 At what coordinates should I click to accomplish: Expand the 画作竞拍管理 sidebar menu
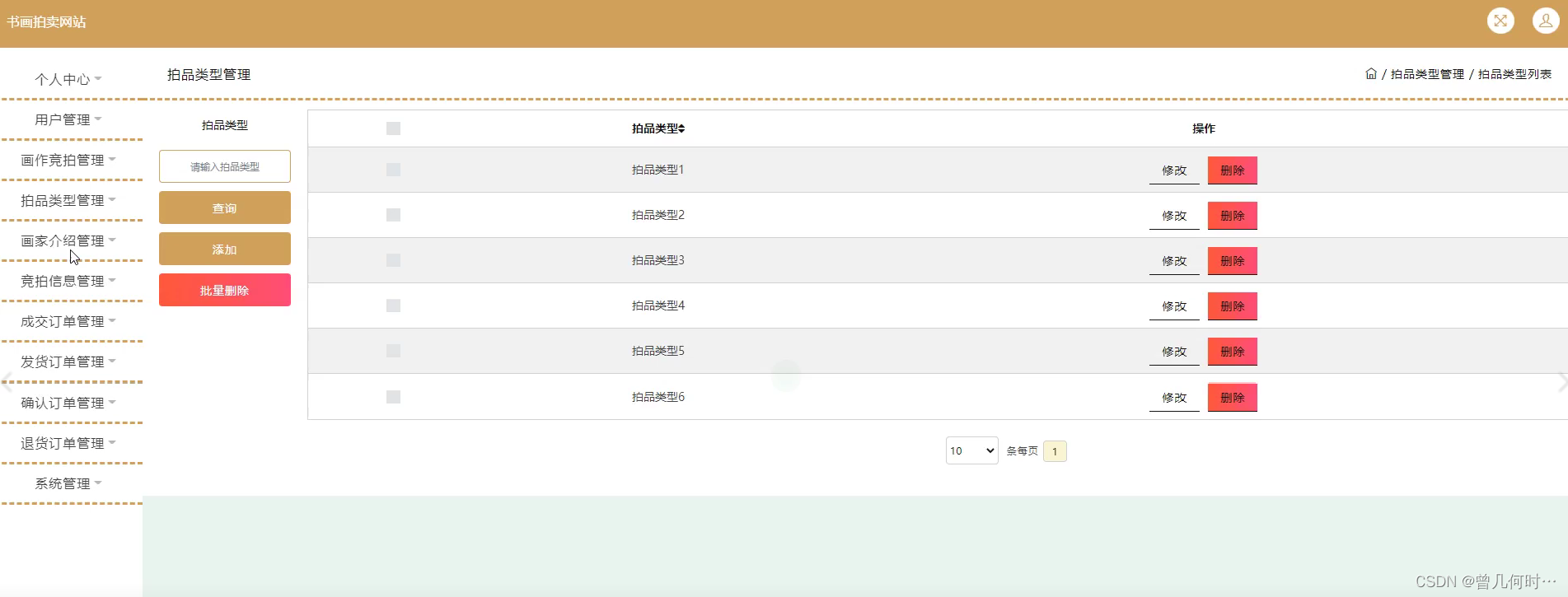[68, 160]
